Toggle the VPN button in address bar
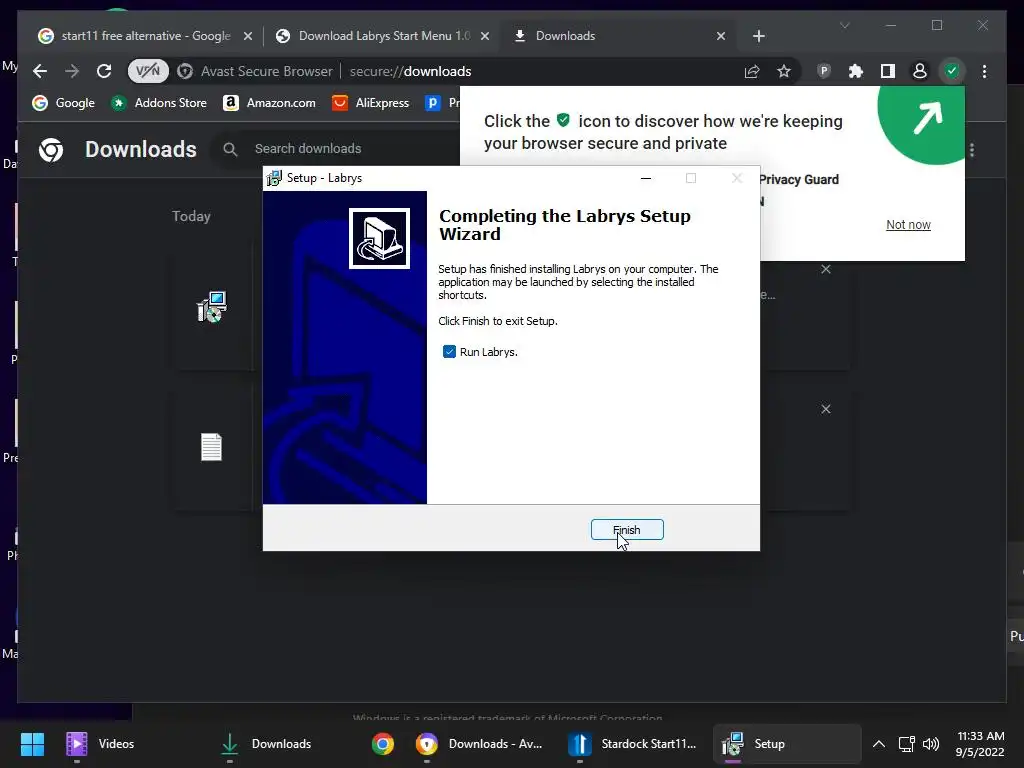The height and width of the screenshot is (768, 1024). coord(148,71)
